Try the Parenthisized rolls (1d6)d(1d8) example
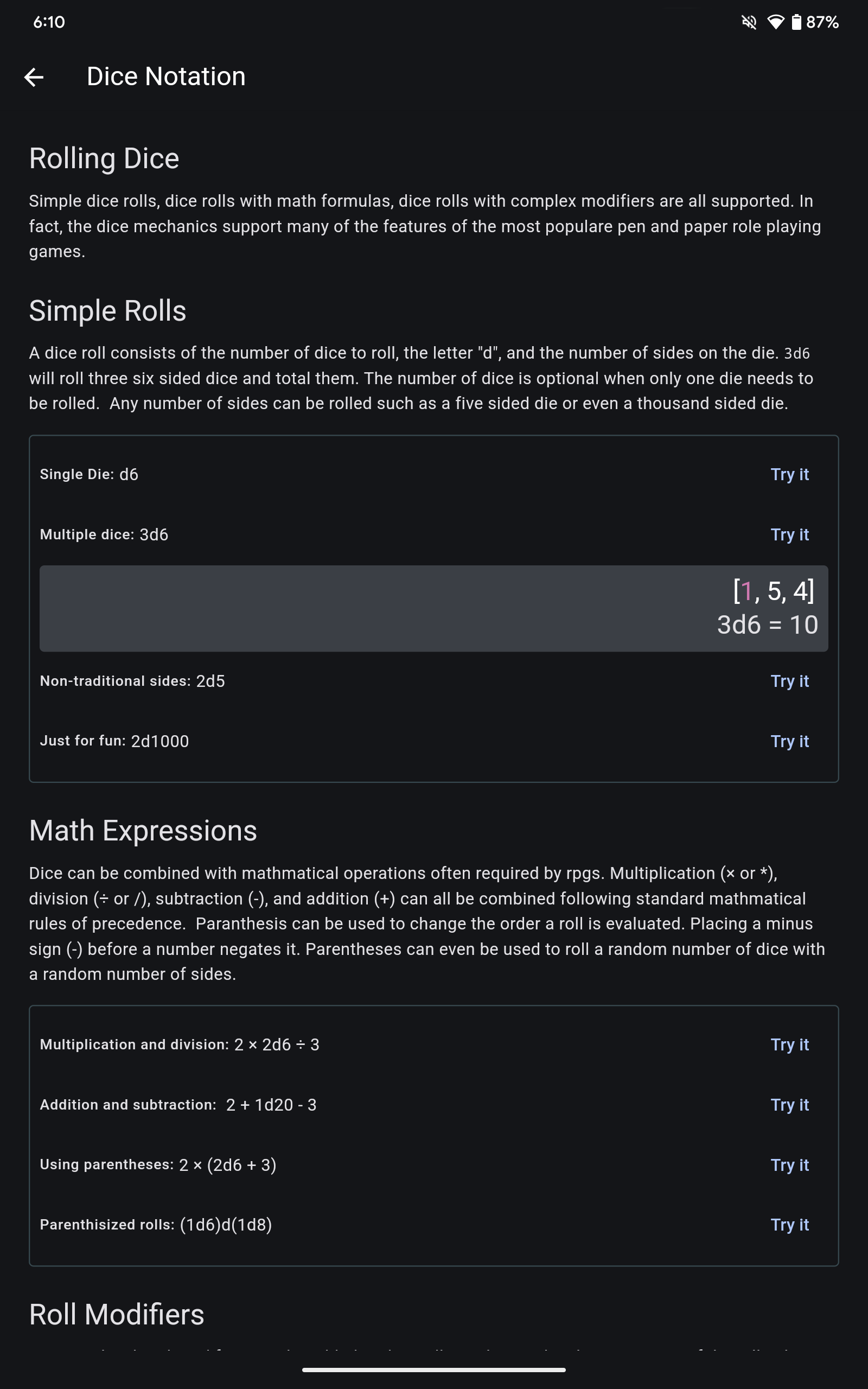 (x=790, y=1225)
